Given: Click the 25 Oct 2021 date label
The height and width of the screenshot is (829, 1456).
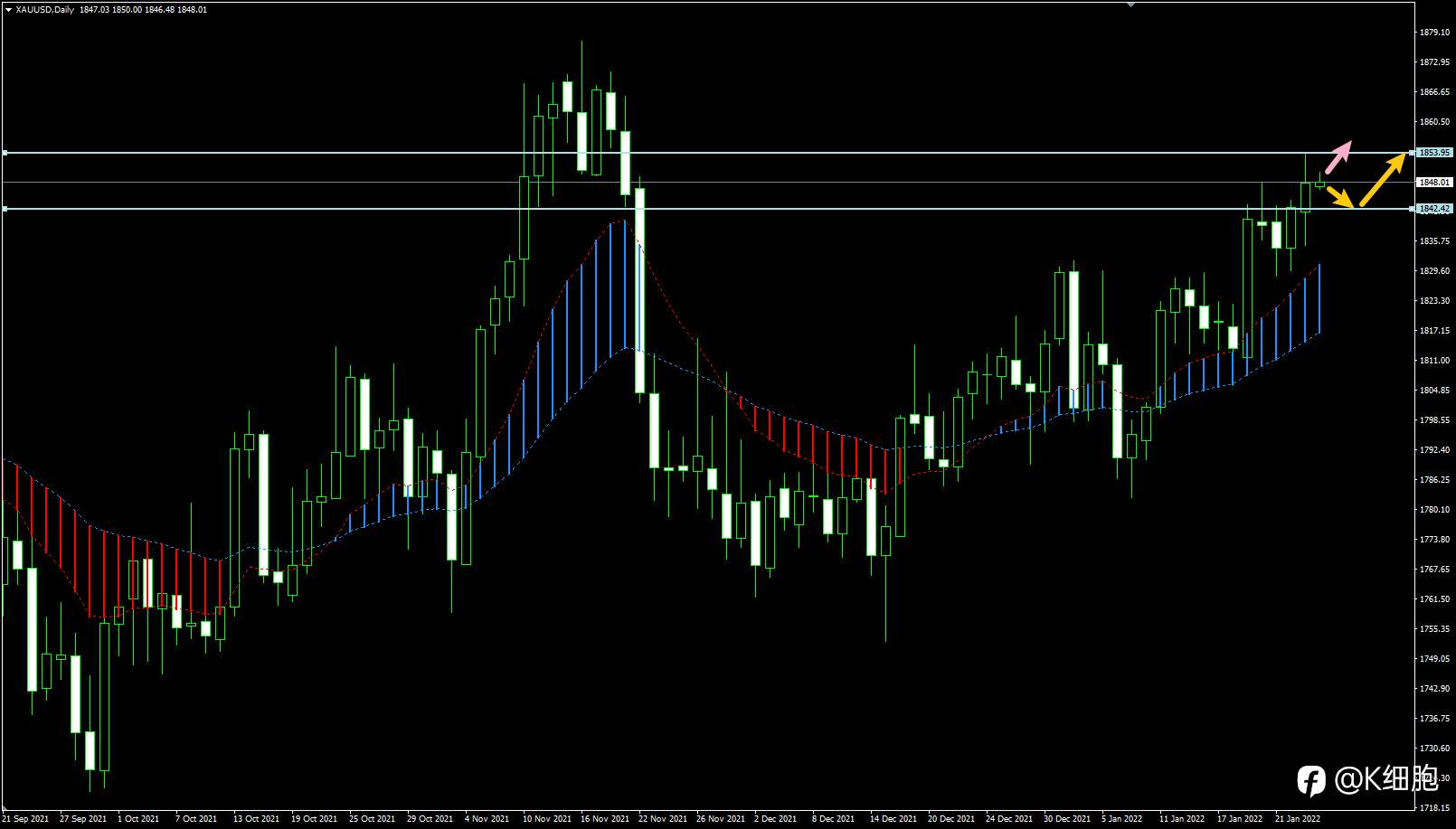Looking at the screenshot, I should pyautogui.click(x=372, y=819).
